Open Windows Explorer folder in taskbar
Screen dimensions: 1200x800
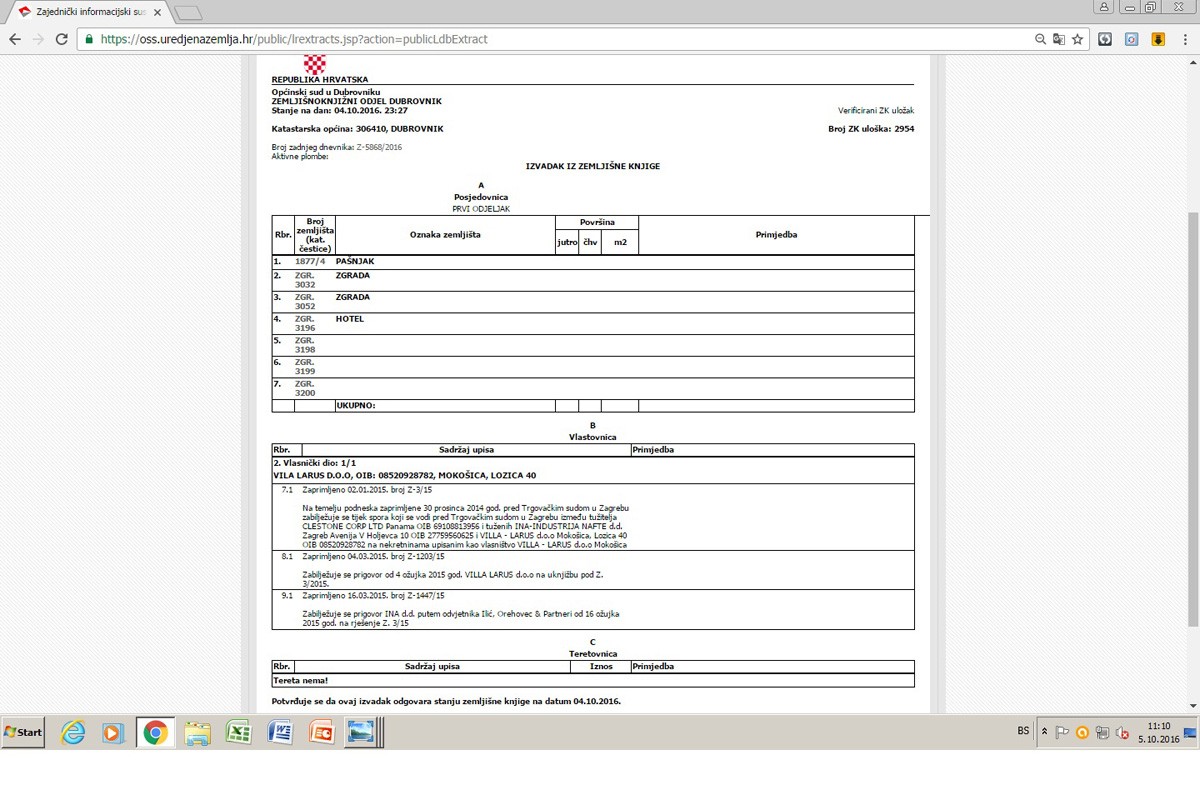pyautogui.click(x=197, y=733)
